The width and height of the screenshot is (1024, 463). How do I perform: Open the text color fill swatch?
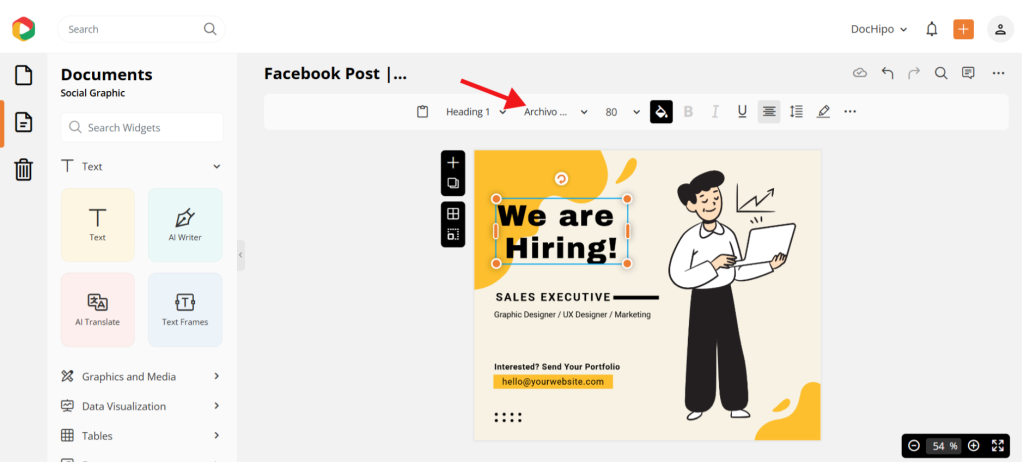[x=661, y=112]
